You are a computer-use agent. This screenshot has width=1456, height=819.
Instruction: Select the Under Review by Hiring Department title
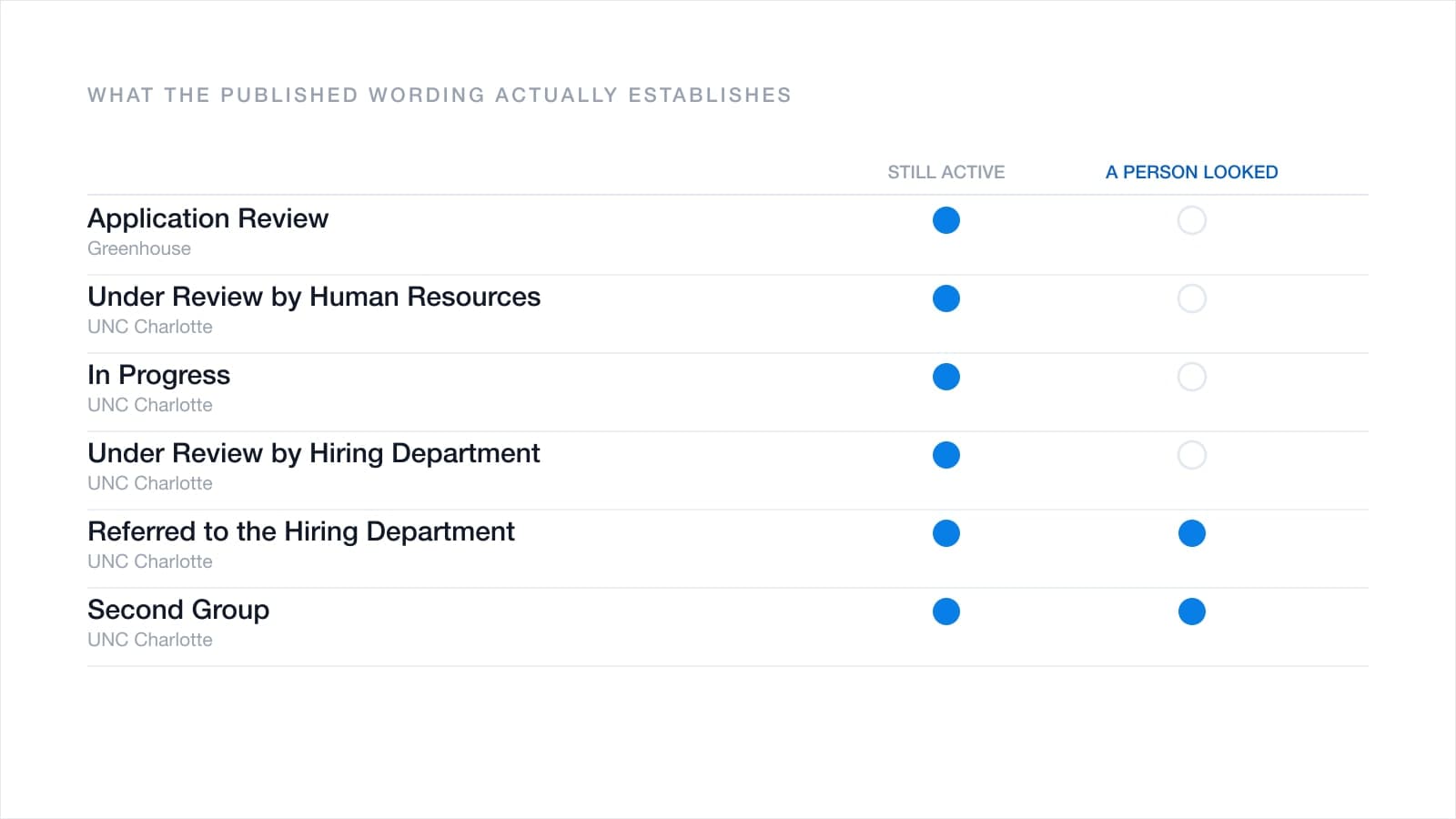coord(314,453)
